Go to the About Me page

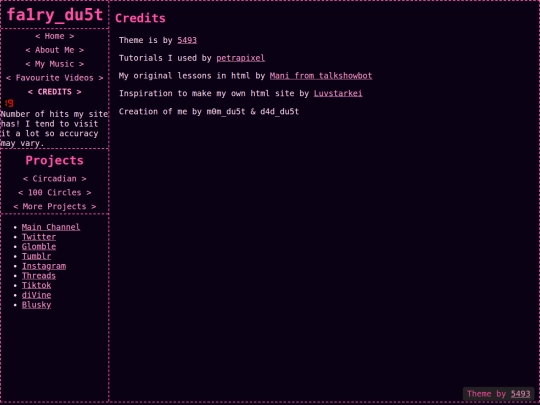coord(54,50)
